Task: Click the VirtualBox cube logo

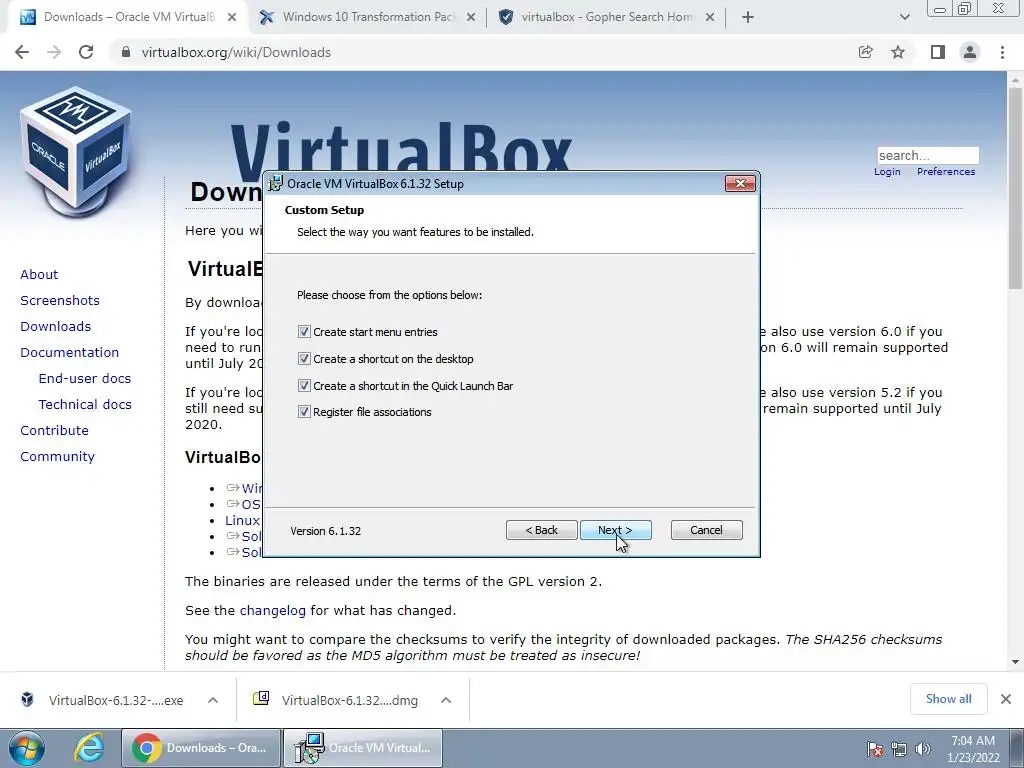Action: pos(76,152)
